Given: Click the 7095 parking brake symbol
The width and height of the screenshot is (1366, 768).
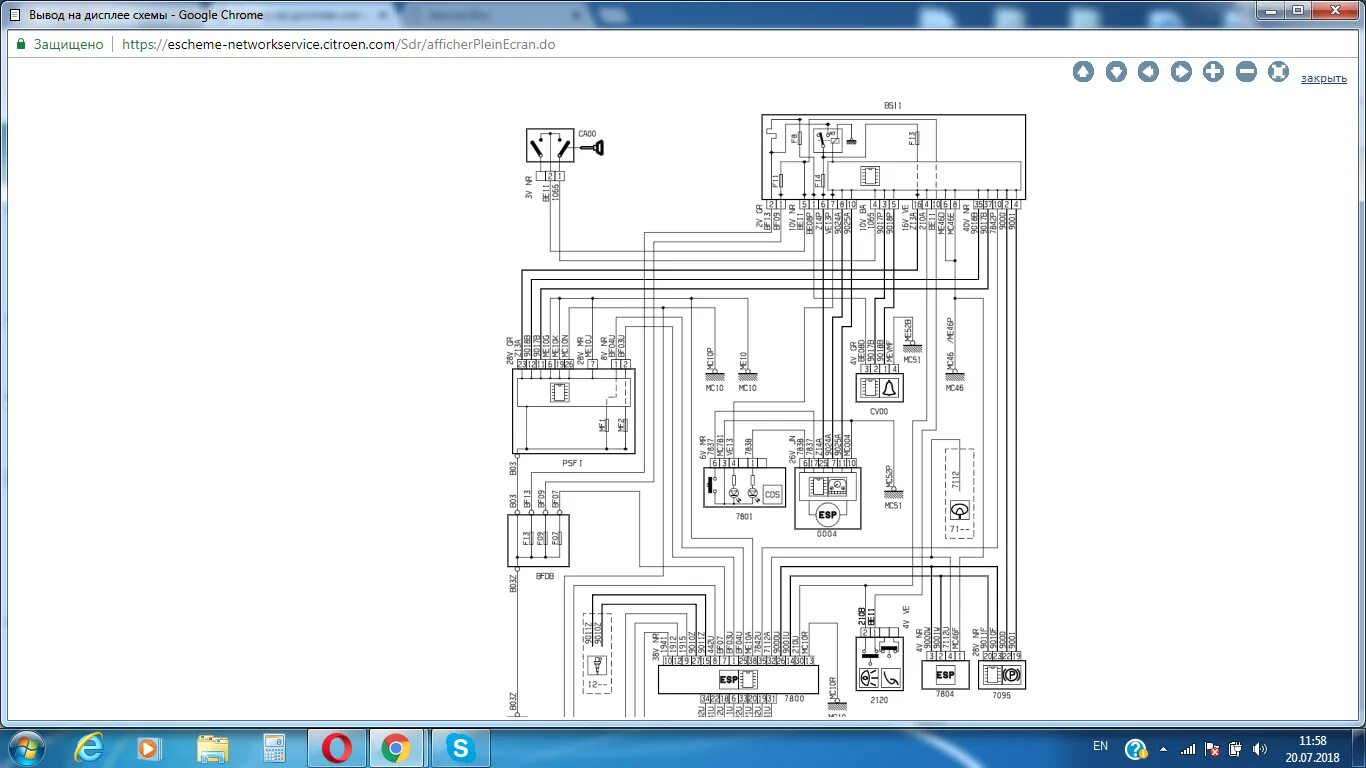Looking at the screenshot, I should [1002, 675].
